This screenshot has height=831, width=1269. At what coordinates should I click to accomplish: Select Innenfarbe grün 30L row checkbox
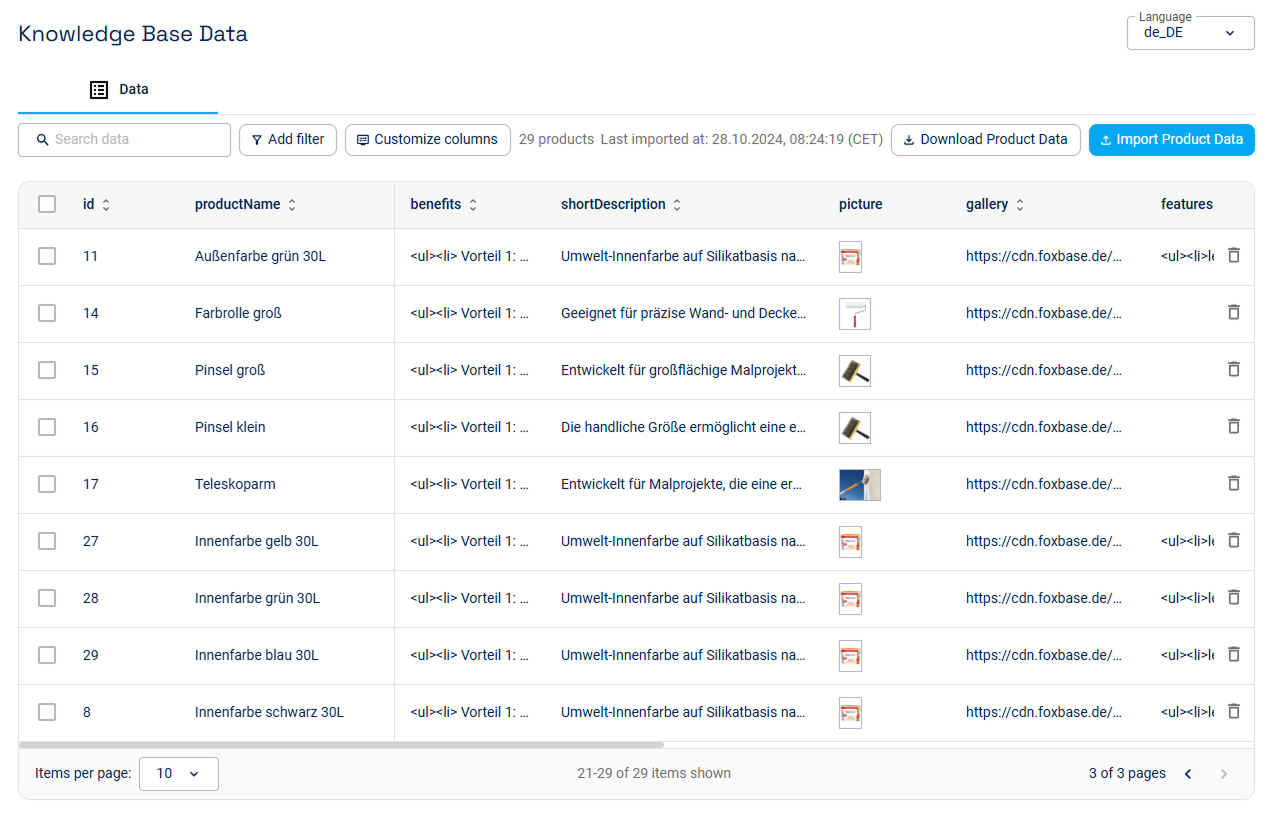(x=47, y=598)
